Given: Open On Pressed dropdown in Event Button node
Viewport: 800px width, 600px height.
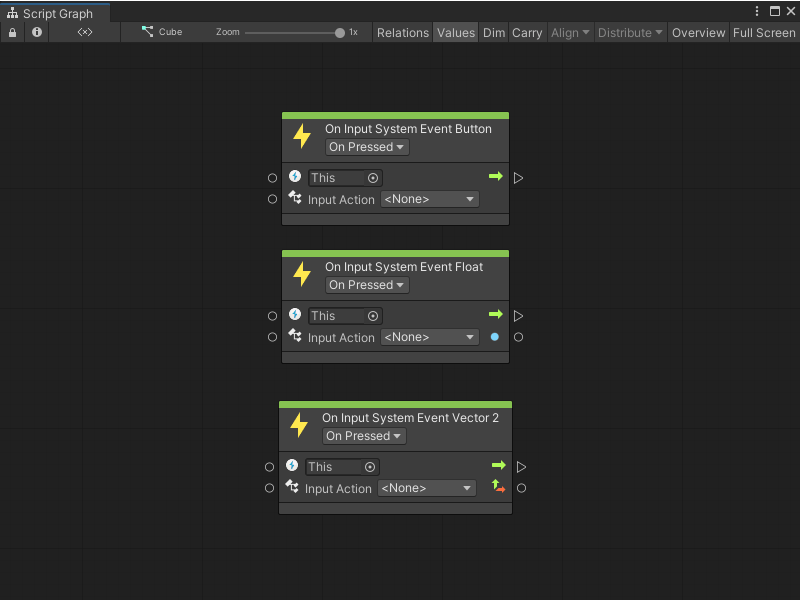Looking at the screenshot, I should [x=367, y=147].
